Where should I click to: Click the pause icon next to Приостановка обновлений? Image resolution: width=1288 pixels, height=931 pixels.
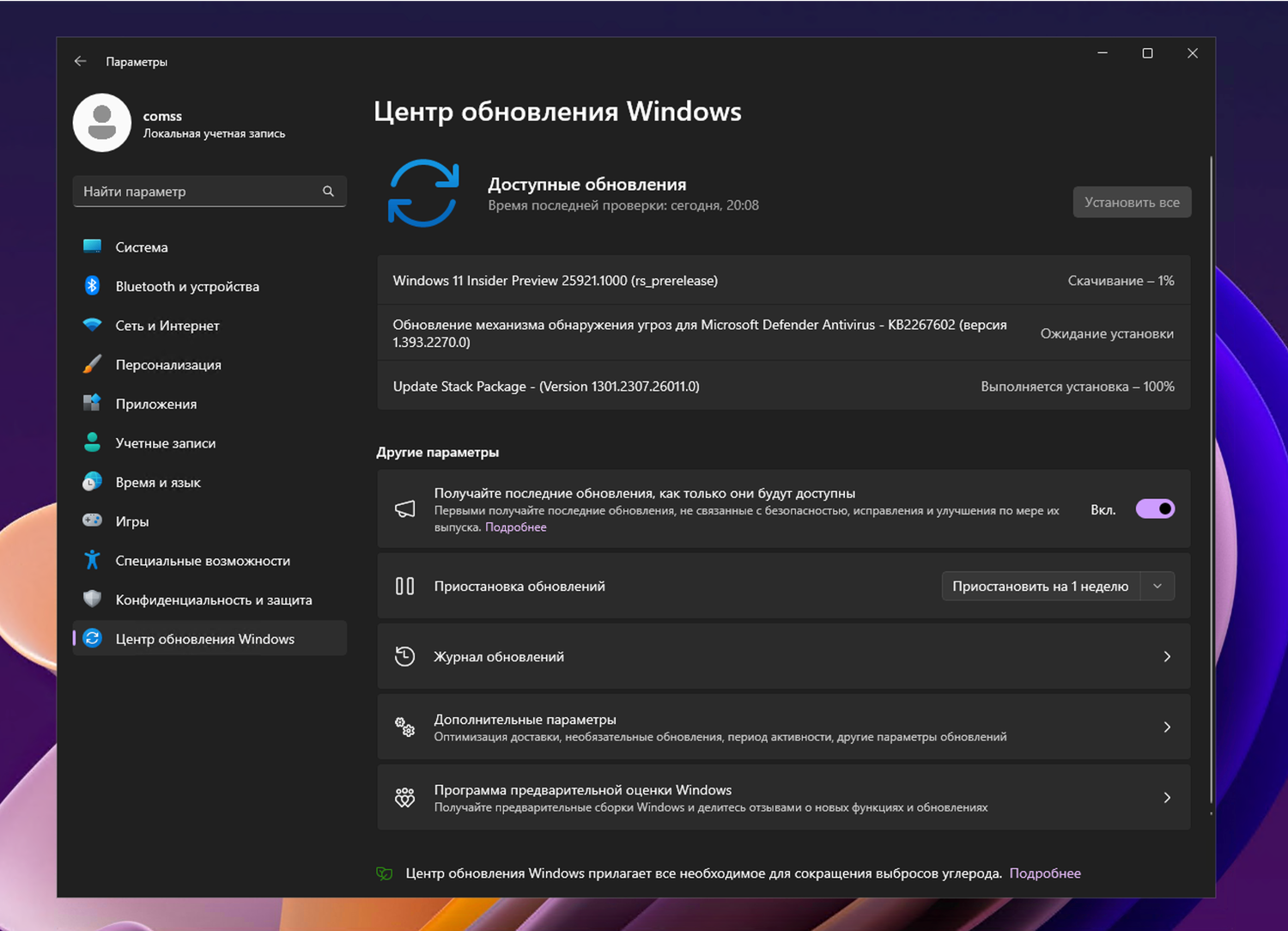pos(404,586)
